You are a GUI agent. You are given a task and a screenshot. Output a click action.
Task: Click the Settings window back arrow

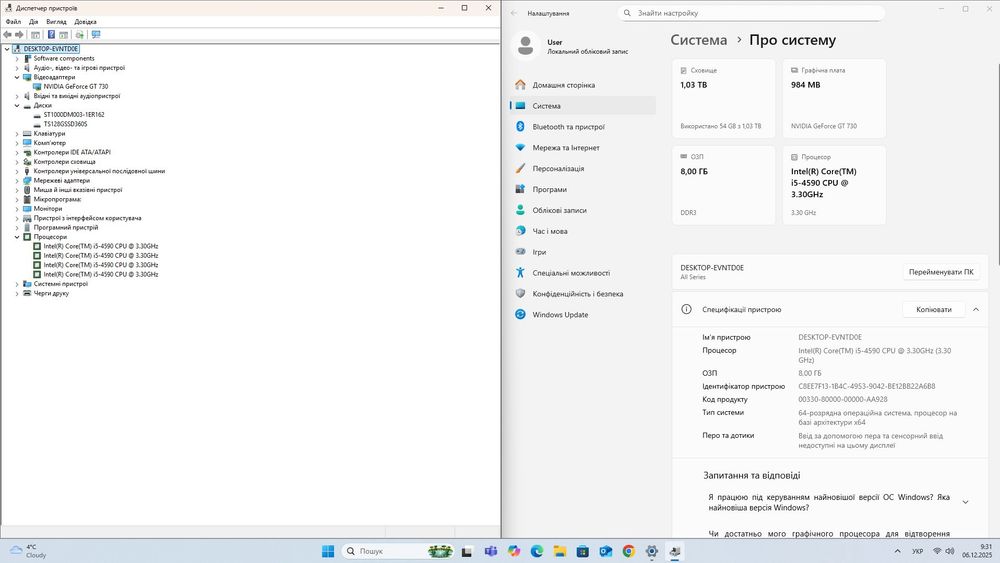(514, 13)
